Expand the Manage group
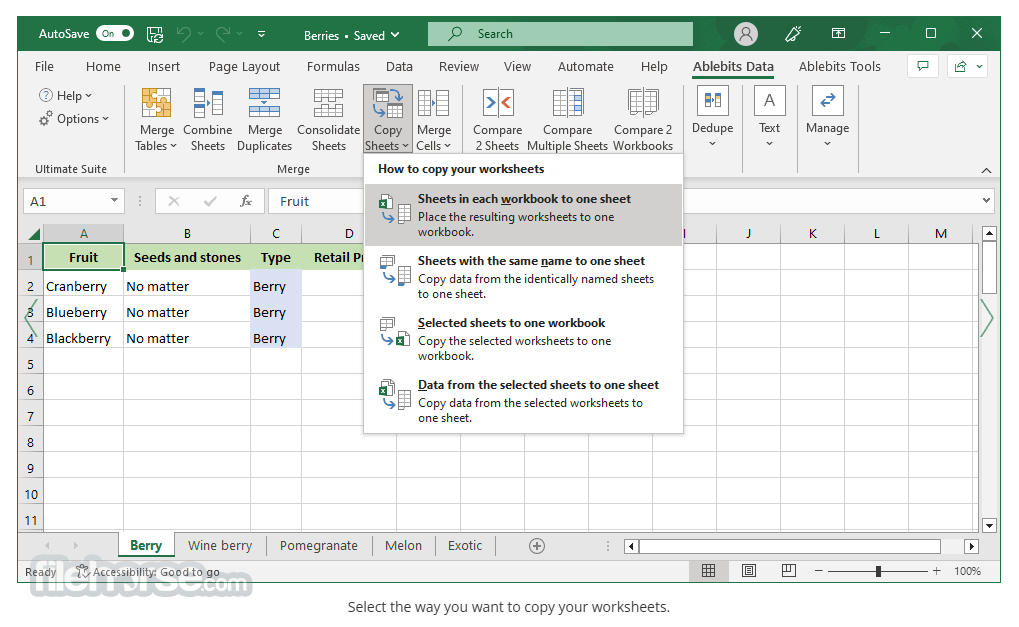This screenshot has width=1019, height=627. click(x=827, y=118)
